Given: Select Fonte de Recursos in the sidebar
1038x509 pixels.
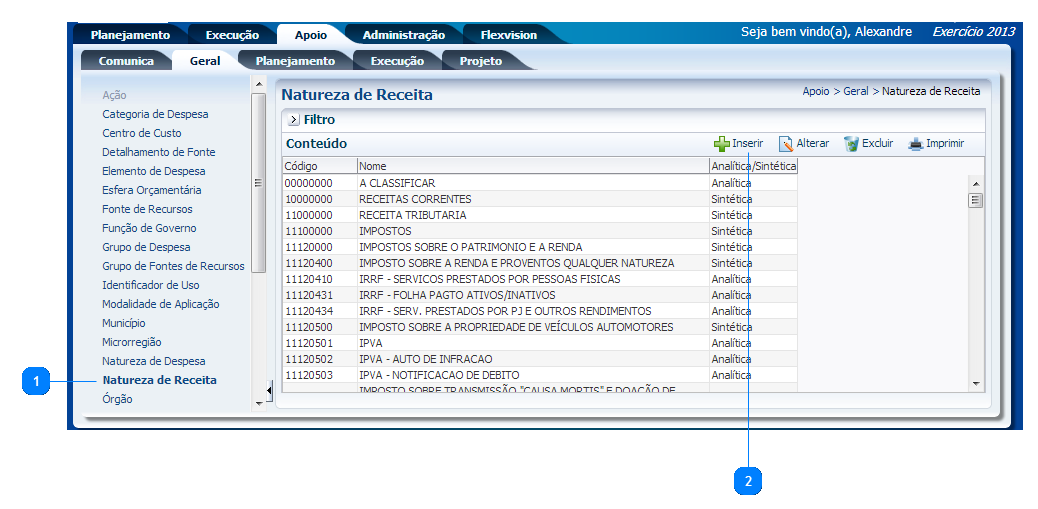Looking at the screenshot, I should (x=147, y=209).
